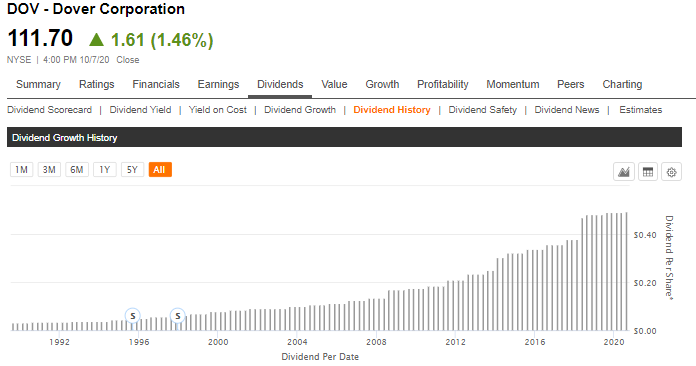
Task: Open the Growth tab
Action: coord(382,84)
